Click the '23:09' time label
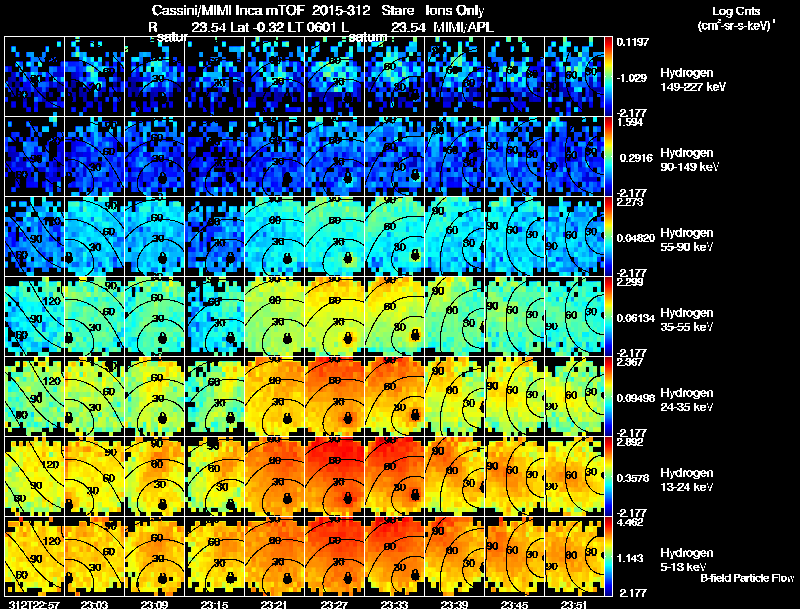The image size is (800, 609). [154, 604]
